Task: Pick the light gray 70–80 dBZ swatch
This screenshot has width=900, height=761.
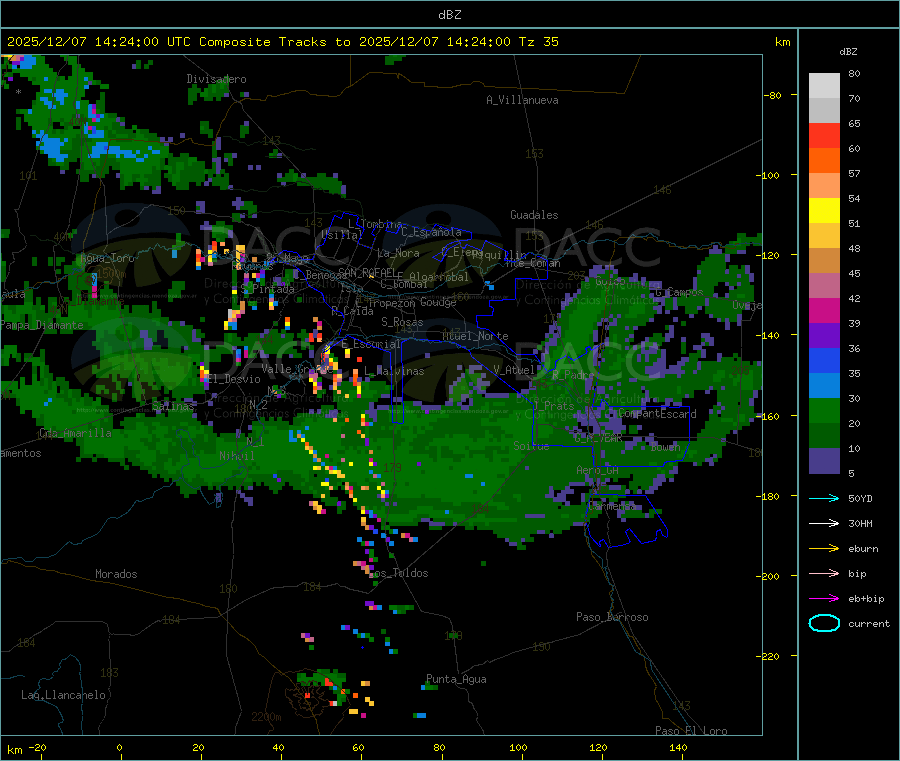Action: [824, 86]
